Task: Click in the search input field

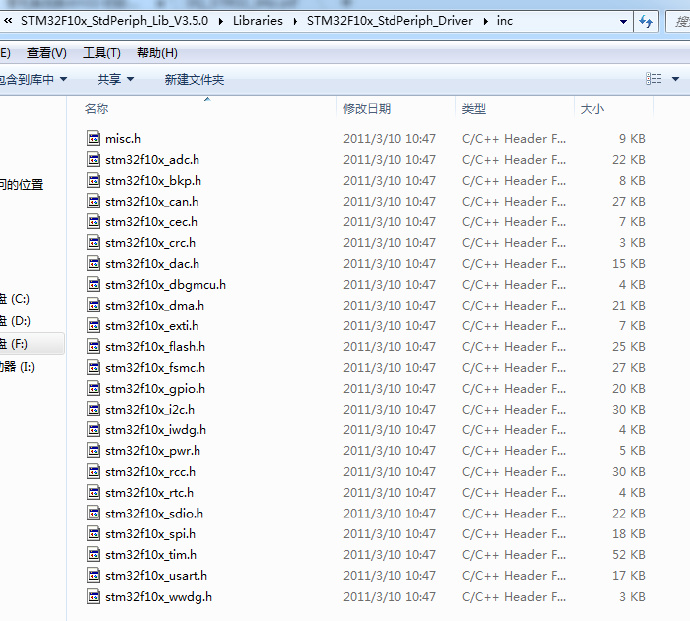Action: [678, 21]
